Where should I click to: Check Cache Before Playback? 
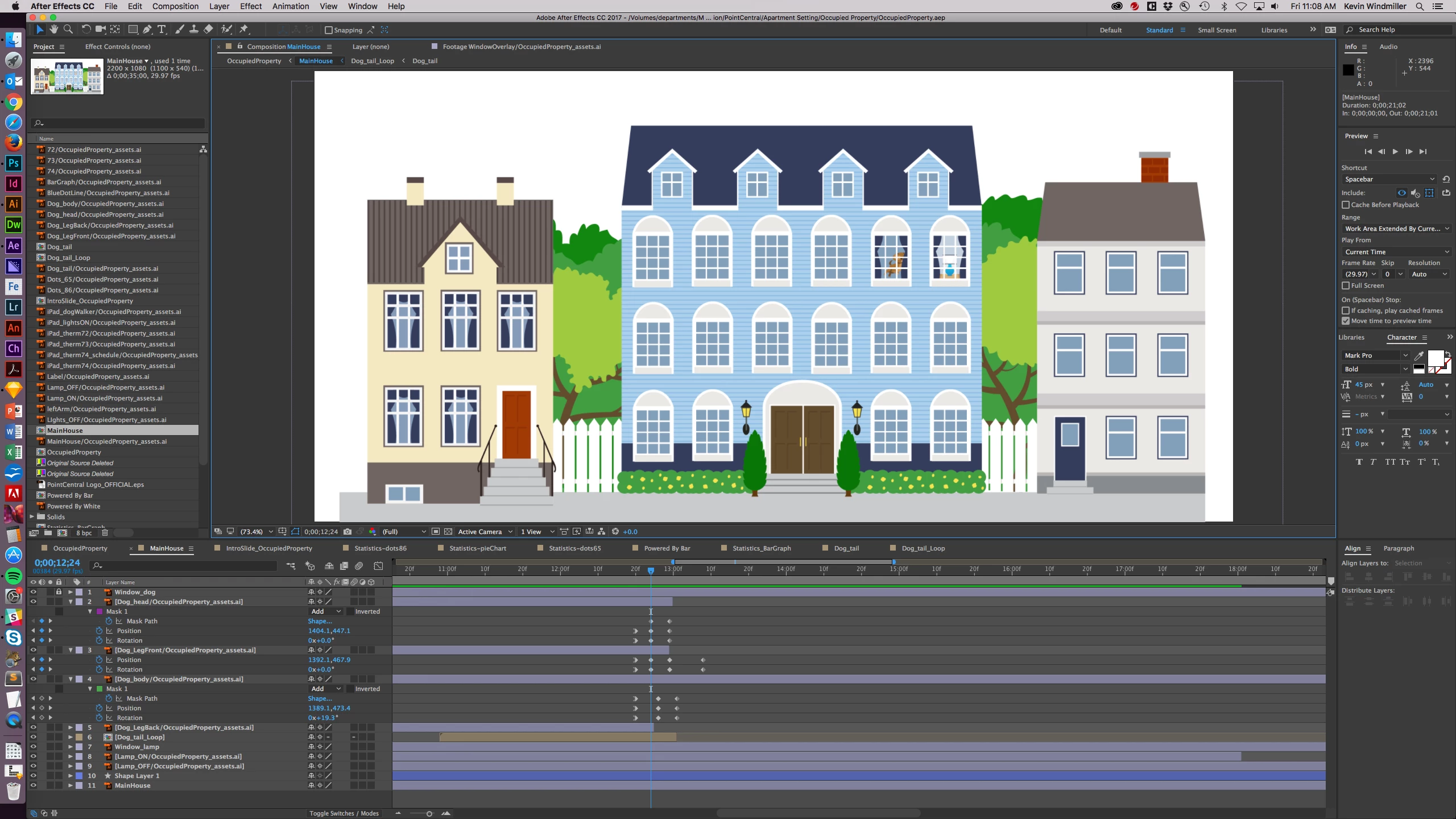pos(1346,205)
